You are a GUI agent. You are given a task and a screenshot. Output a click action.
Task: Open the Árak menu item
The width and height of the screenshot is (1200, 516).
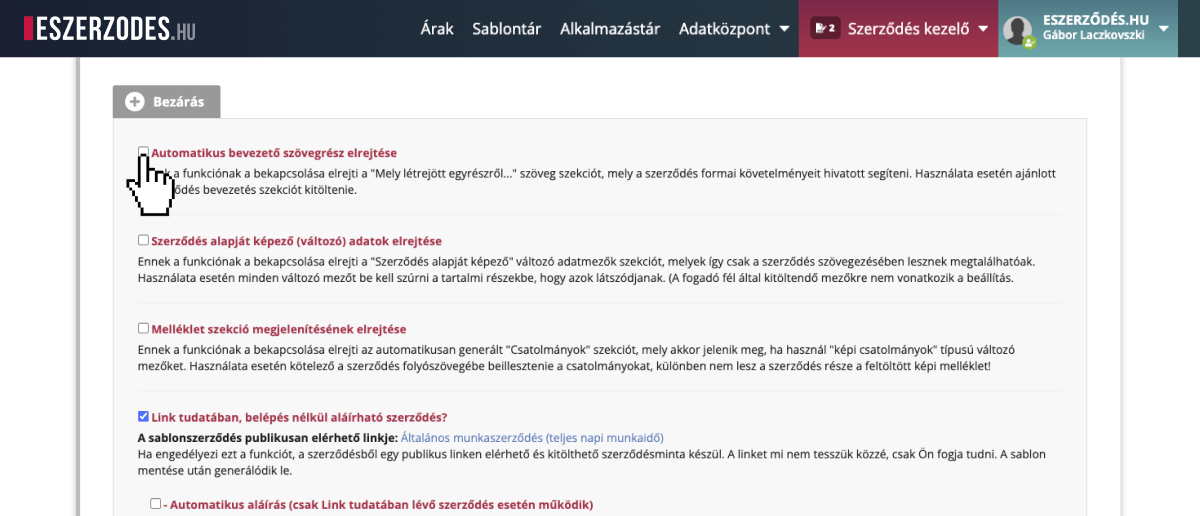point(437,29)
